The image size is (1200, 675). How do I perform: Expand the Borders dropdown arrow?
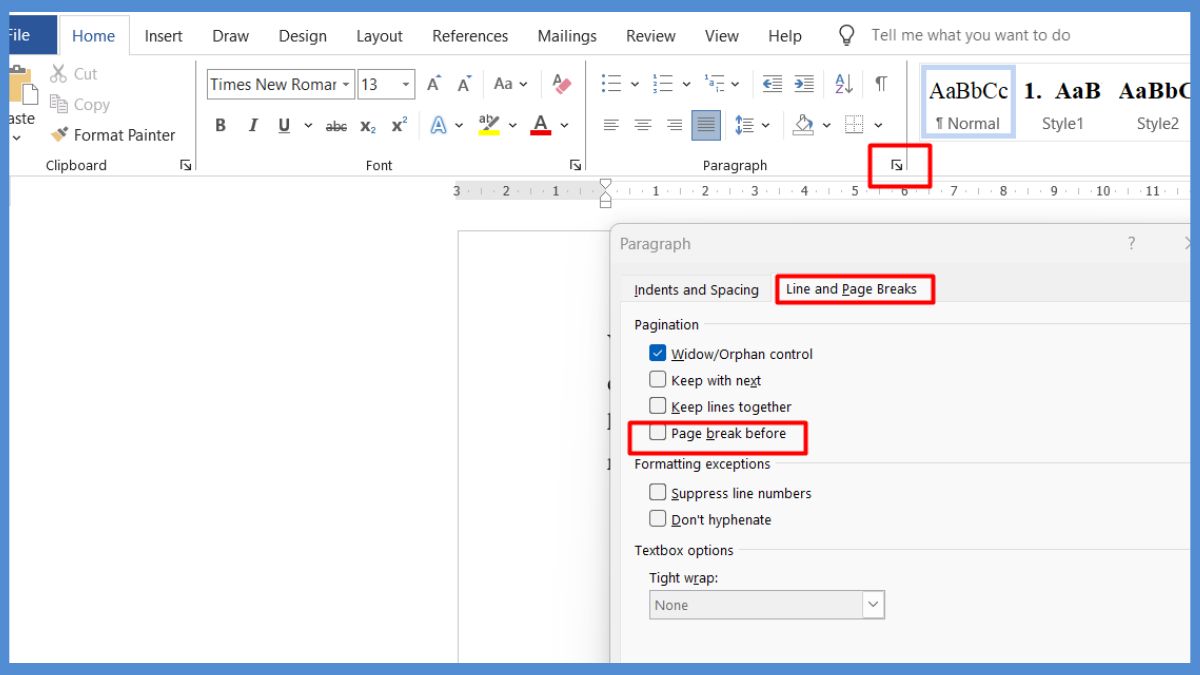[878, 126]
